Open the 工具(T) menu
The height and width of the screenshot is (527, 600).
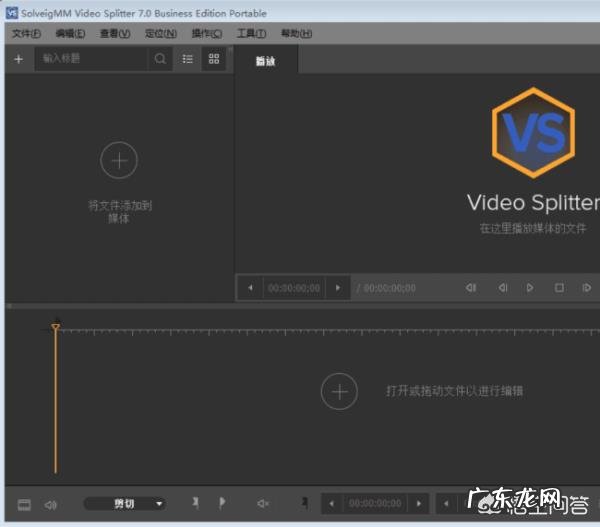[x=251, y=34]
